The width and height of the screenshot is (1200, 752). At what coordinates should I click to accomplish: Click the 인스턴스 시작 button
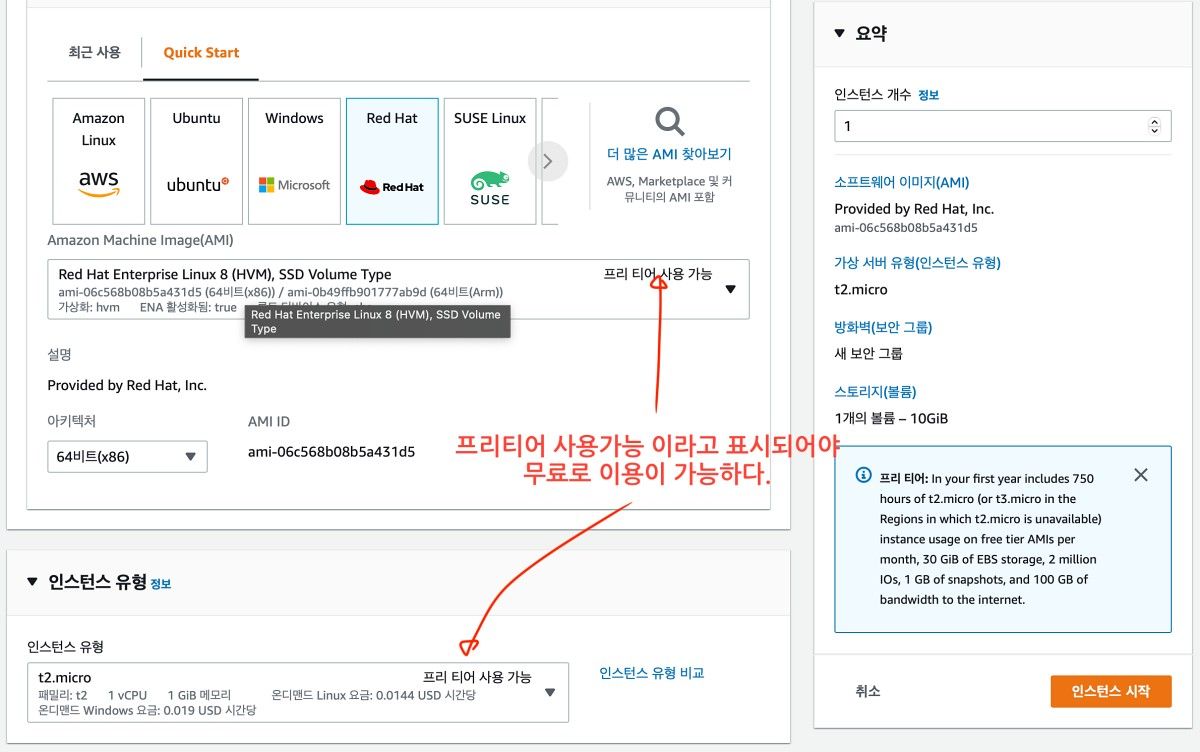coord(1110,691)
